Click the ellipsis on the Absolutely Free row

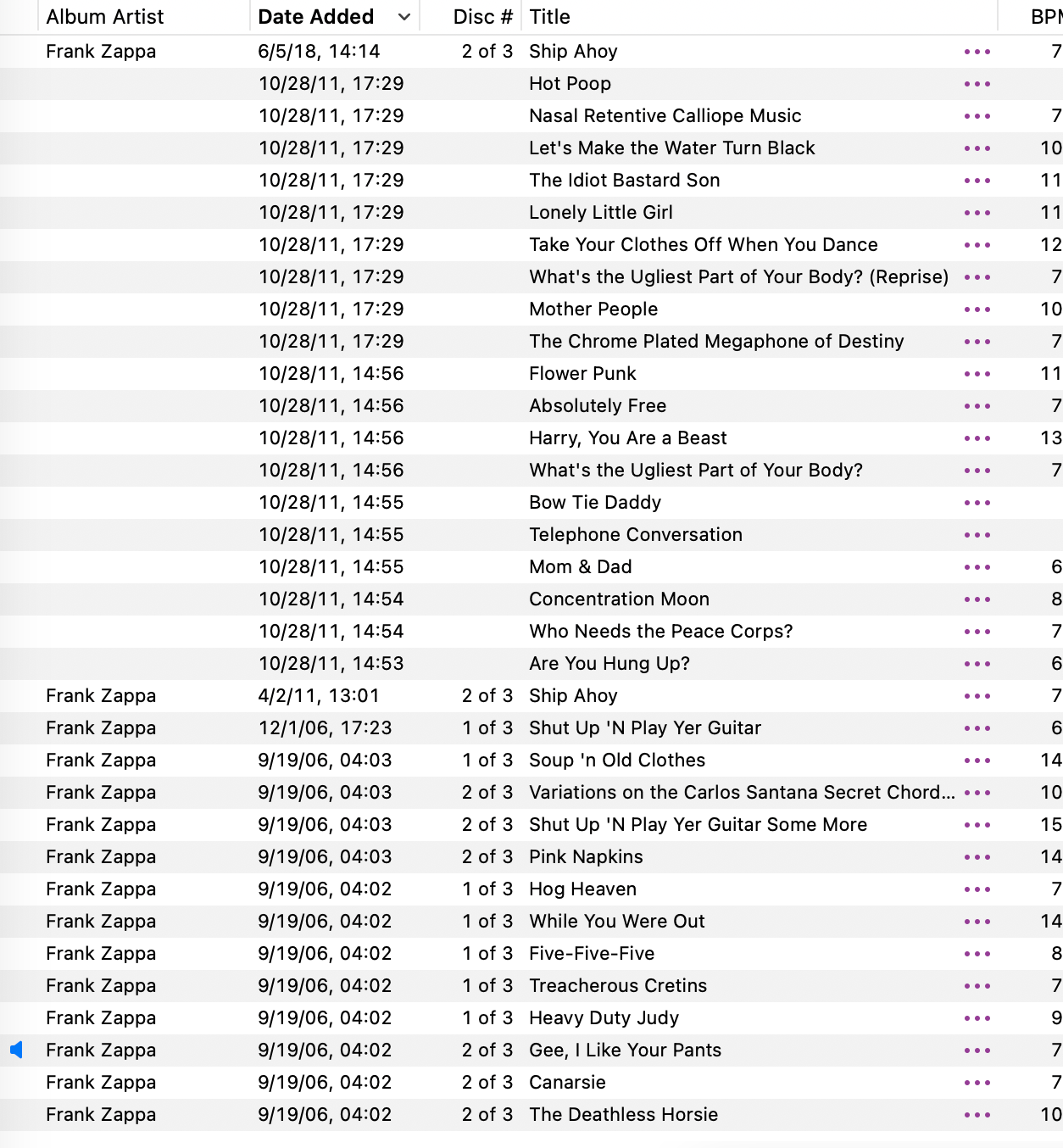977,406
